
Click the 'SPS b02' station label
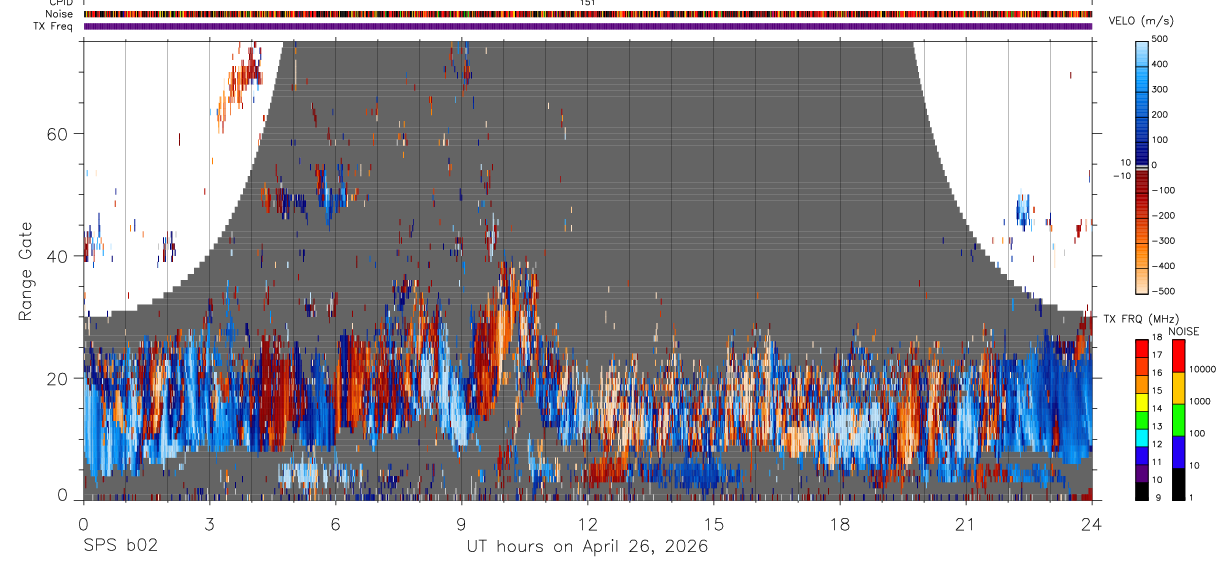[x=120, y=547]
